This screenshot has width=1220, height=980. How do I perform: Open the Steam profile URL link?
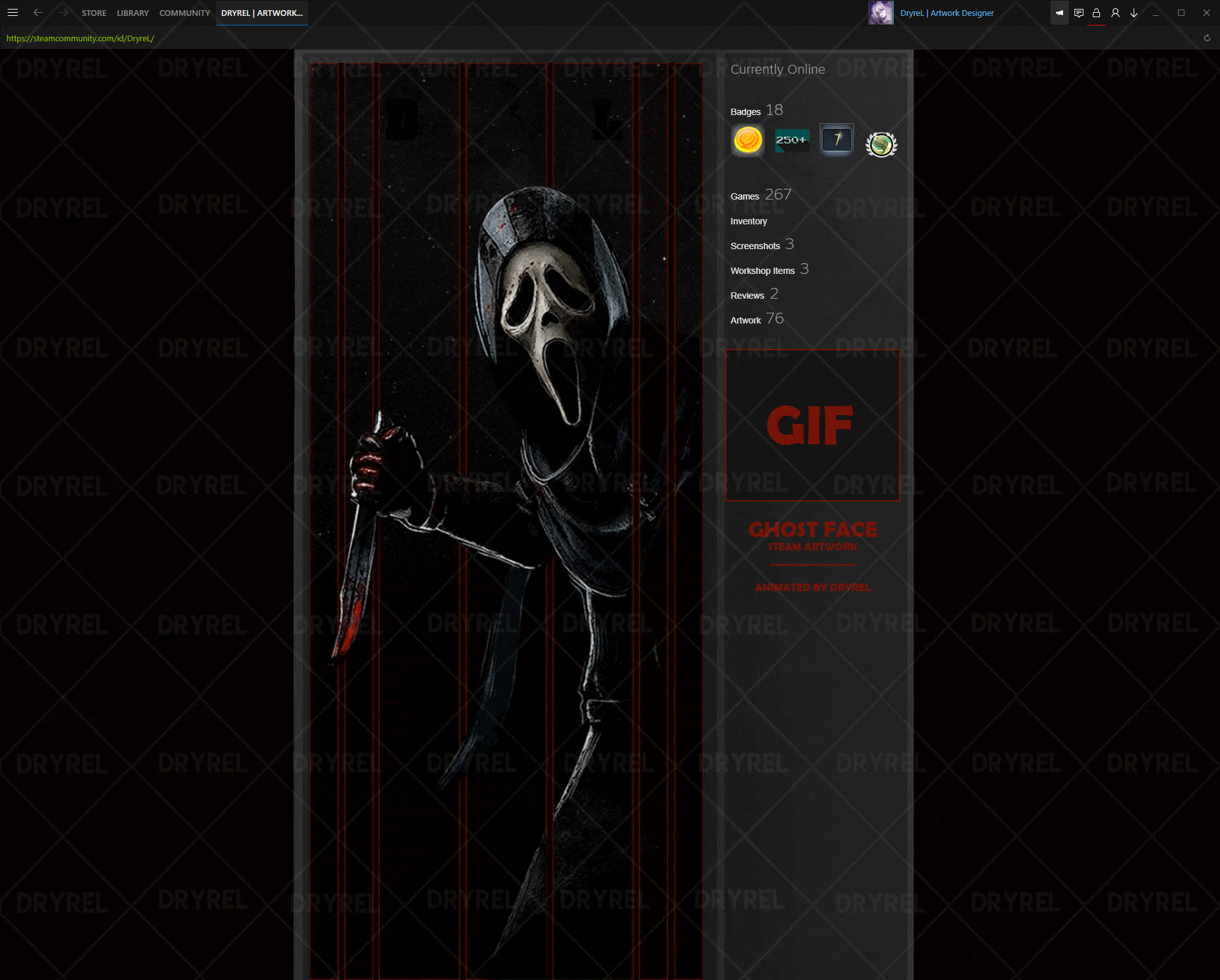pyautogui.click(x=79, y=38)
